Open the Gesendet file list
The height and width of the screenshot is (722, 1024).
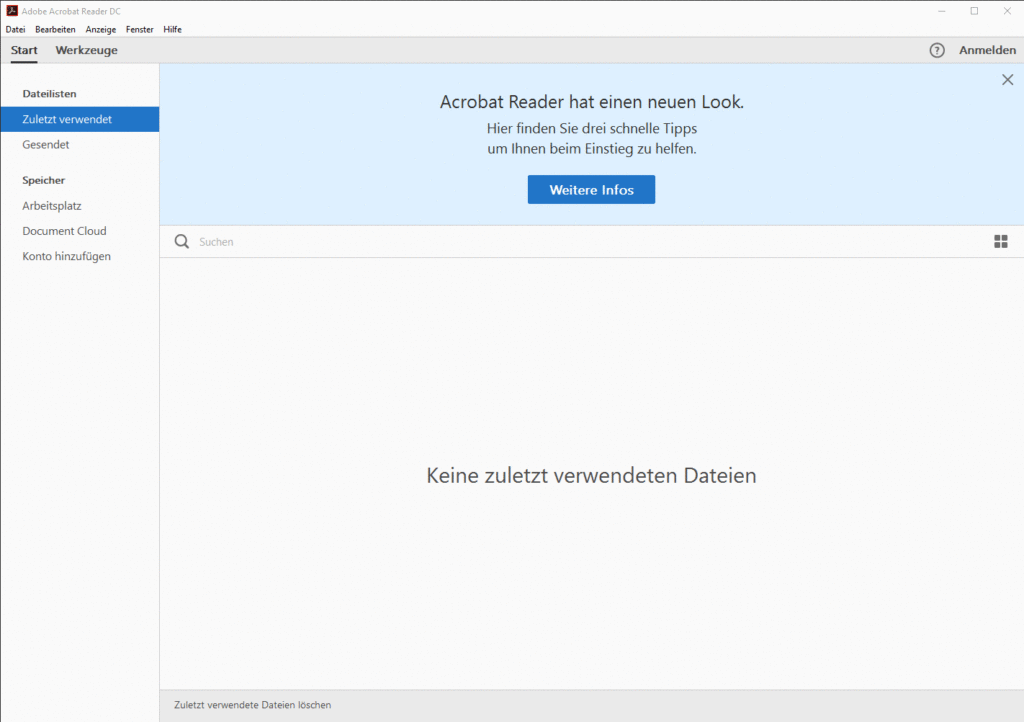coord(46,145)
